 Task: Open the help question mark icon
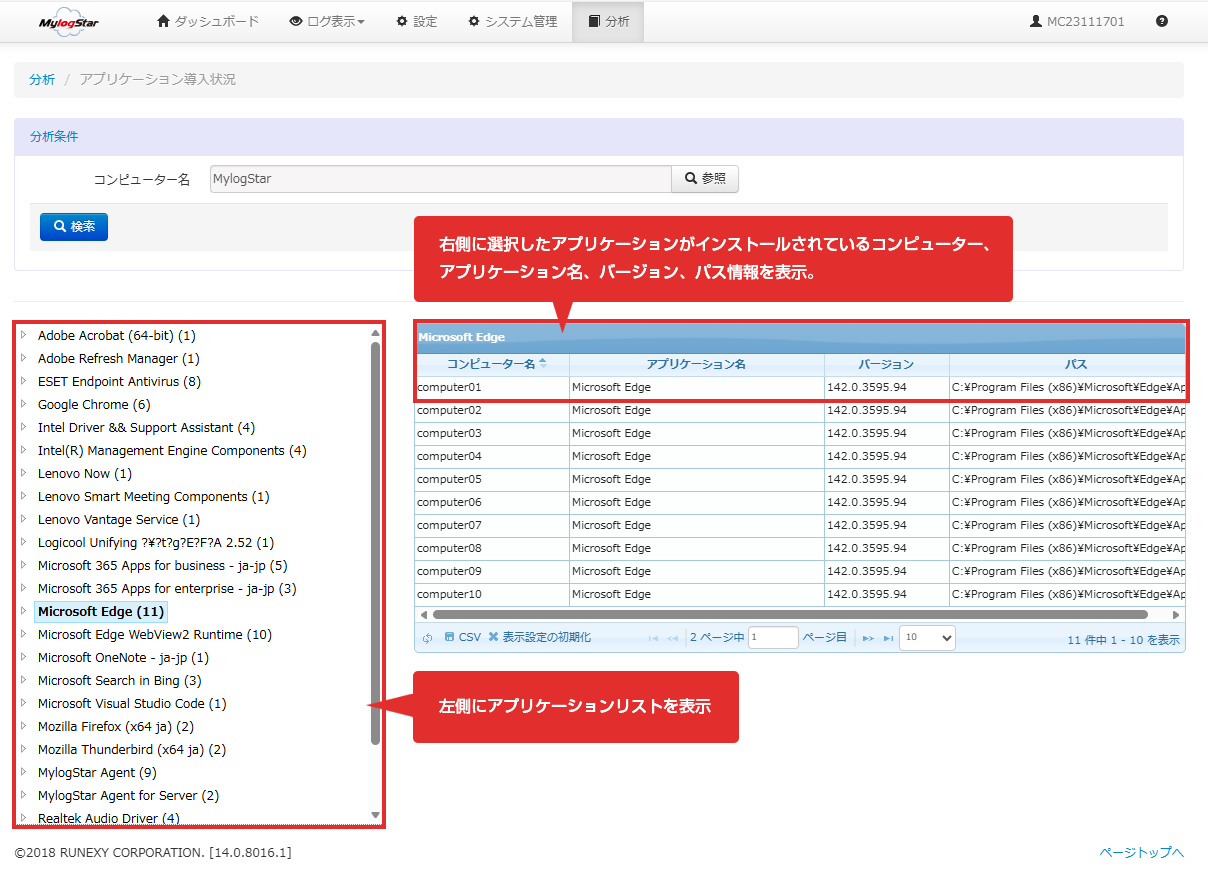(1161, 21)
